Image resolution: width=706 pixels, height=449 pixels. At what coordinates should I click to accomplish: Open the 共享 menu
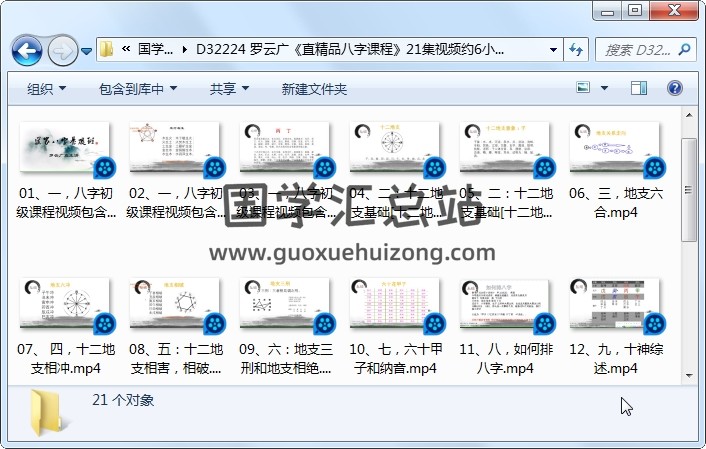point(229,89)
